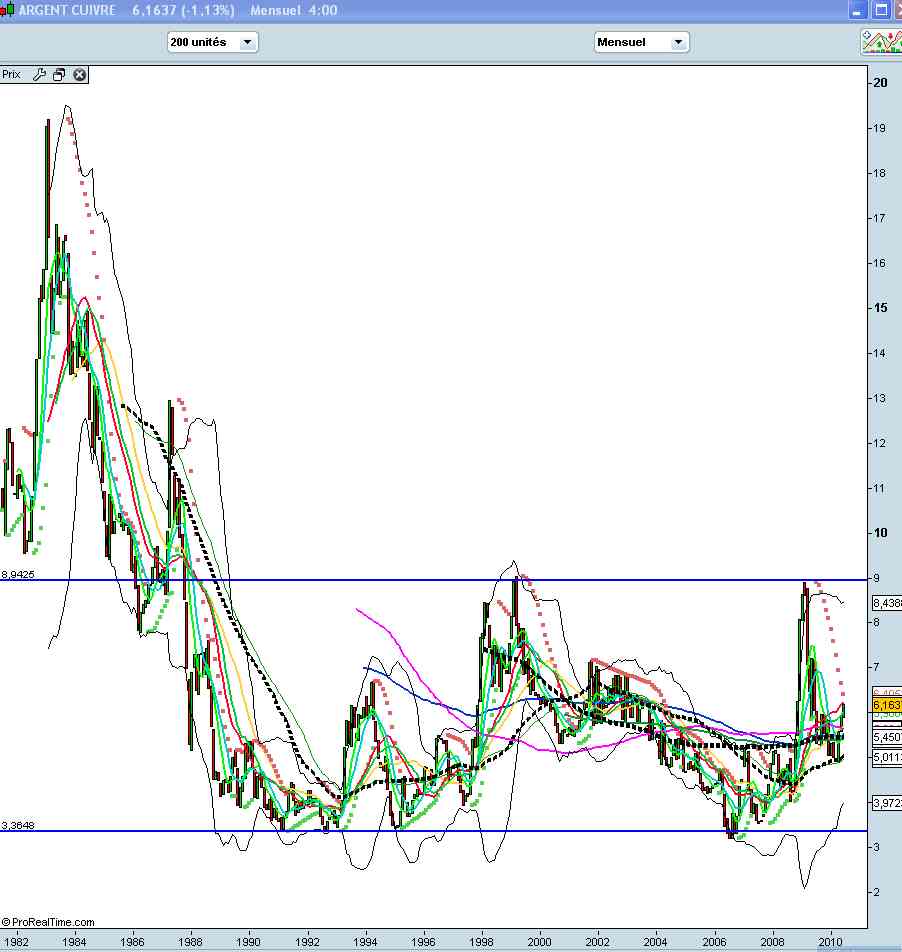902x952 pixels.
Task: Click the Prix panel label
Action: click(12, 74)
